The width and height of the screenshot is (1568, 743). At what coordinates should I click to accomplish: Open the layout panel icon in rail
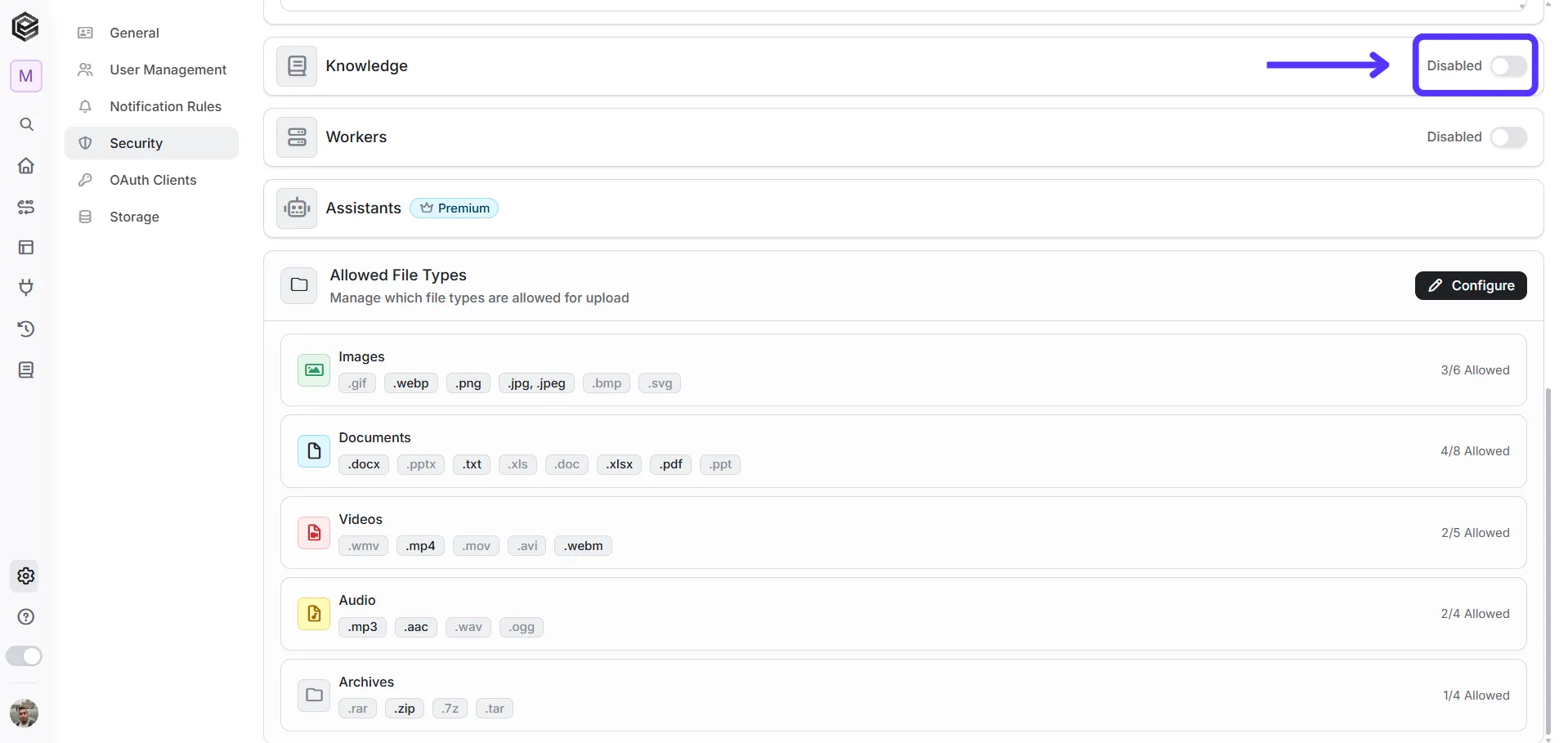26,247
